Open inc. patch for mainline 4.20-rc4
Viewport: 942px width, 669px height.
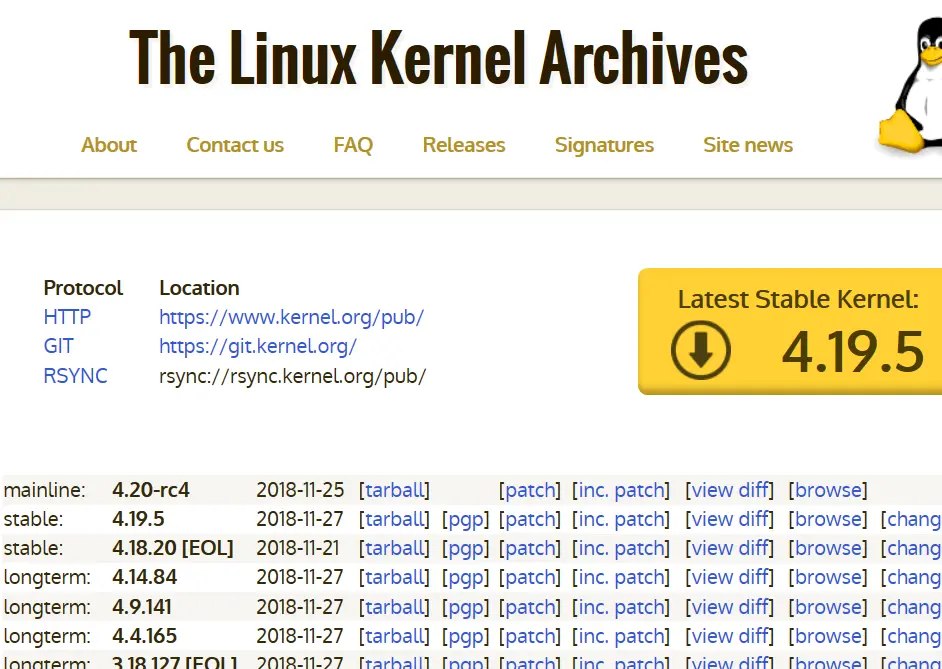(x=621, y=491)
